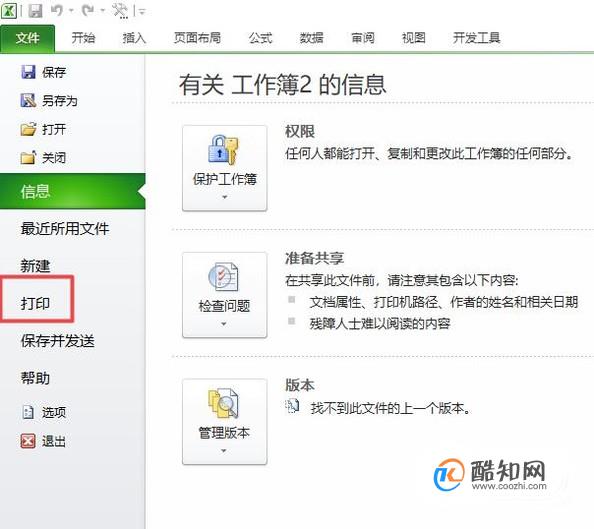Switch to the 开始 ribbon tab

click(x=83, y=38)
